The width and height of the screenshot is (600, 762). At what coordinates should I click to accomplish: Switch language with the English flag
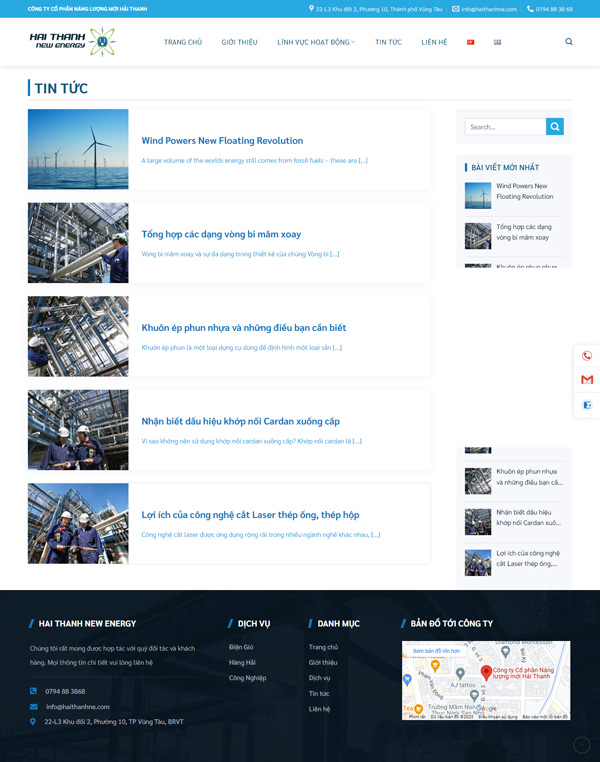click(x=498, y=42)
